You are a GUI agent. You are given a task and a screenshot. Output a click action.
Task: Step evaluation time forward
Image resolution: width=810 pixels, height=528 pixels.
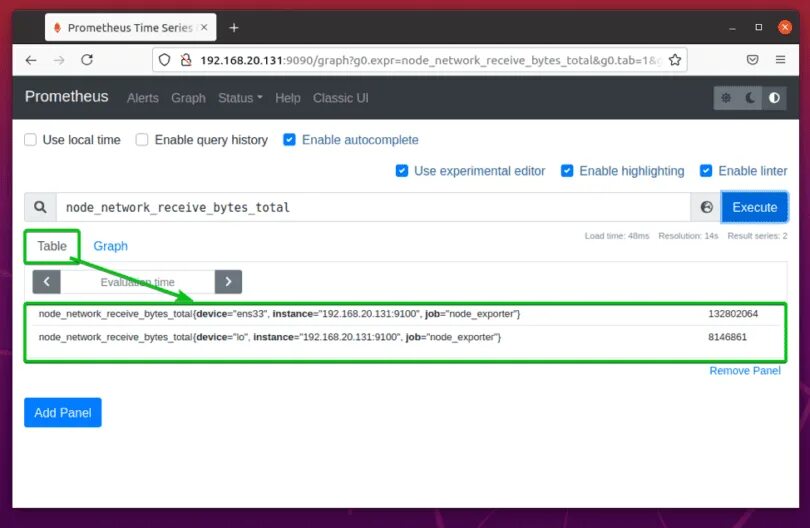click(x=228, y=282)
